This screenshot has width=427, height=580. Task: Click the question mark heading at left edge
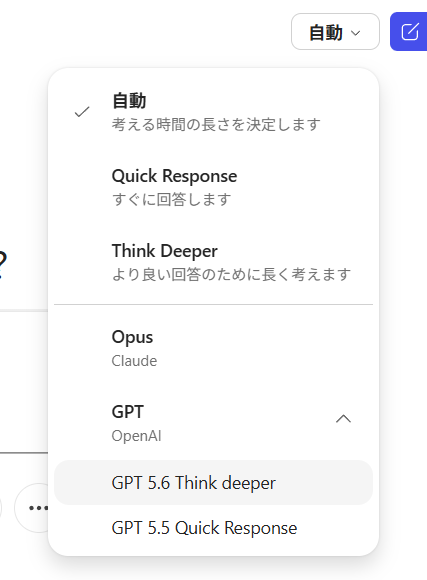(3, 265)
